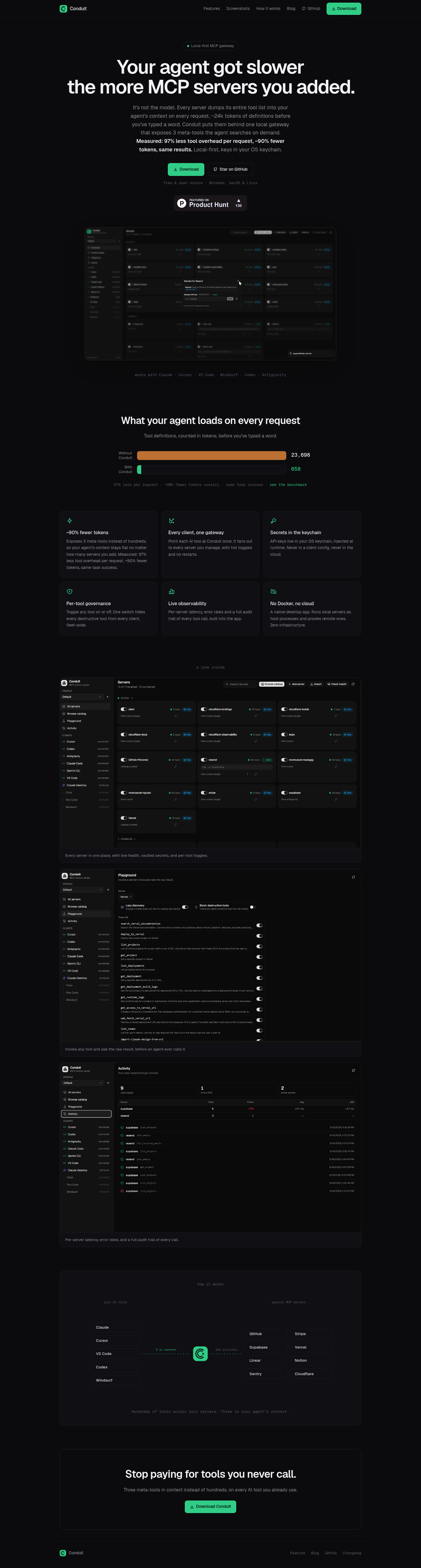Click the Star on GitHub button
The width and height of the screenshot is (421, 1568).
point(230,169)
